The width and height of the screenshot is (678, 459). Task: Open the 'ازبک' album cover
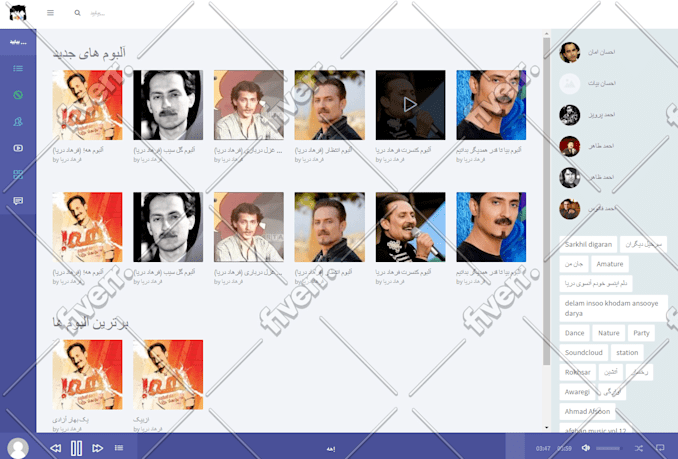click(x=168, y=375)
